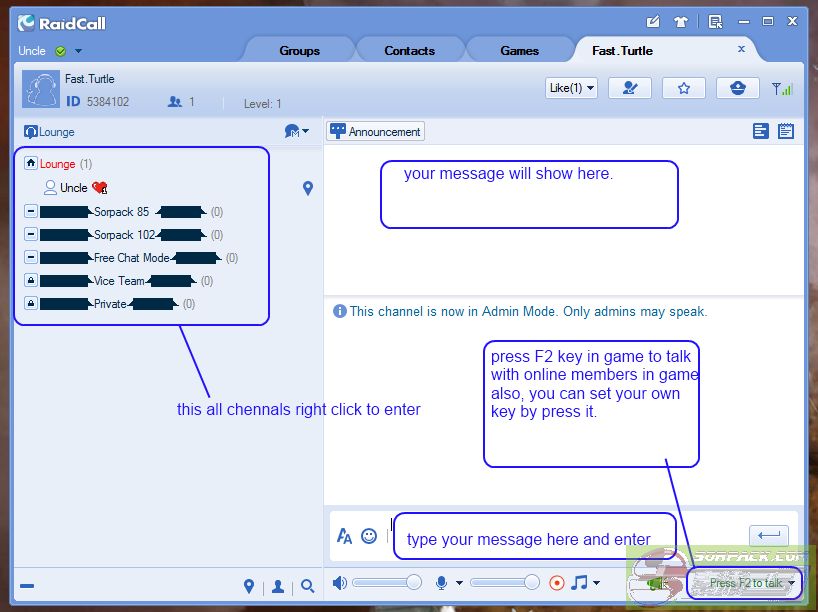Image resolution: width=818 pixels, height=612 pixels.
Task: Open the microphone options arrow
Action: tap(459, 583)
